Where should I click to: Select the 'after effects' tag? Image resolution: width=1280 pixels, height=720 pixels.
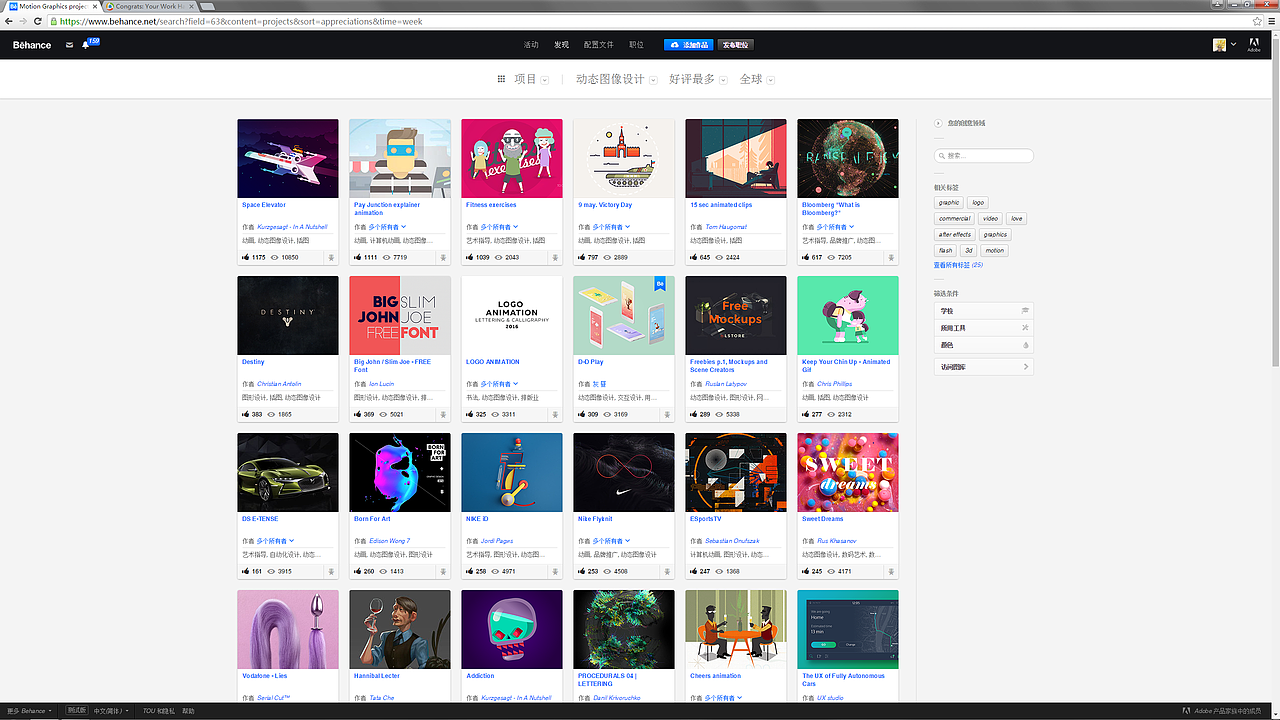click(x=955, y=235)
